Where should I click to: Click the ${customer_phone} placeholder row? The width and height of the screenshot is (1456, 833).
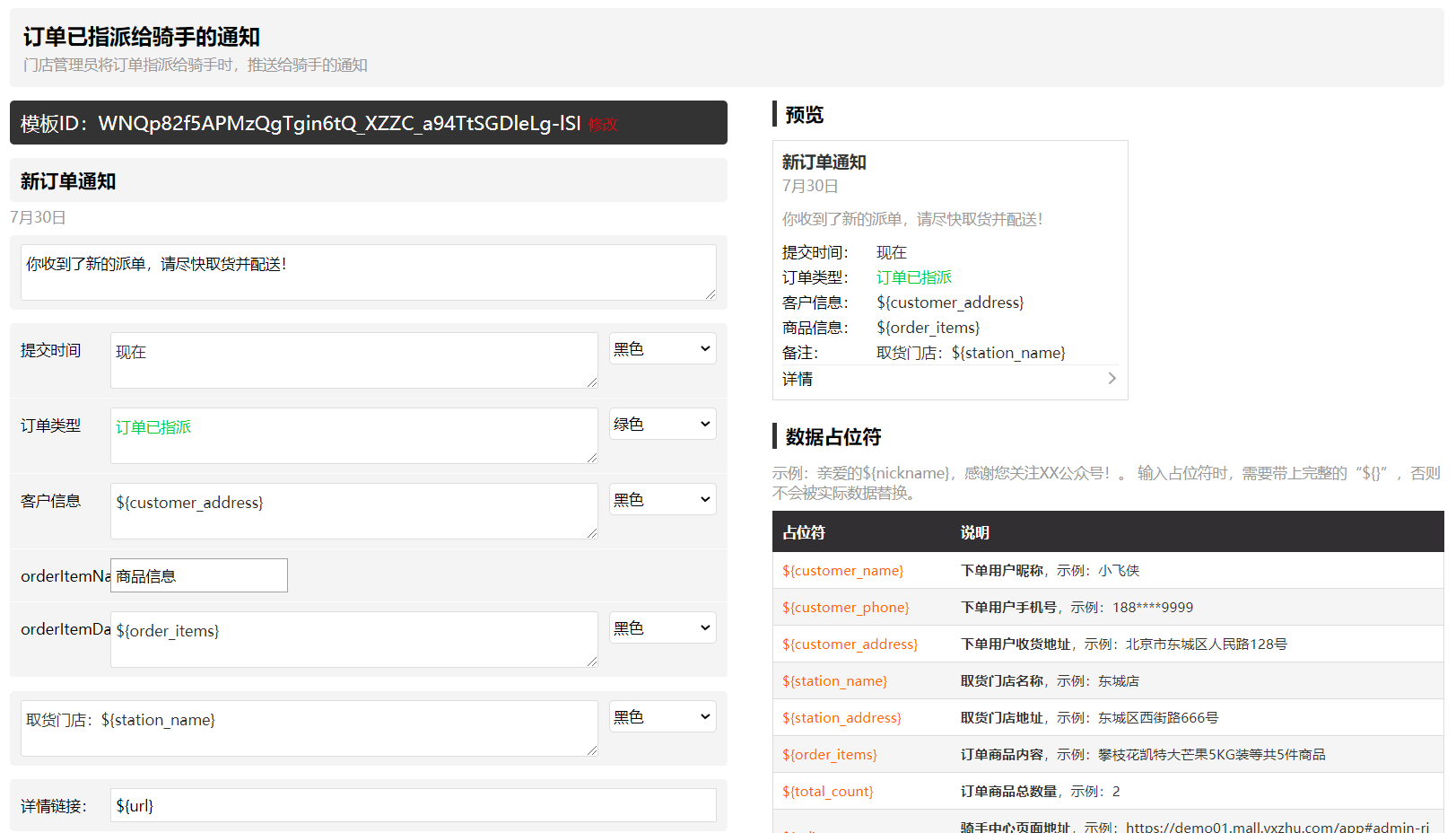[x=845, y=608]
